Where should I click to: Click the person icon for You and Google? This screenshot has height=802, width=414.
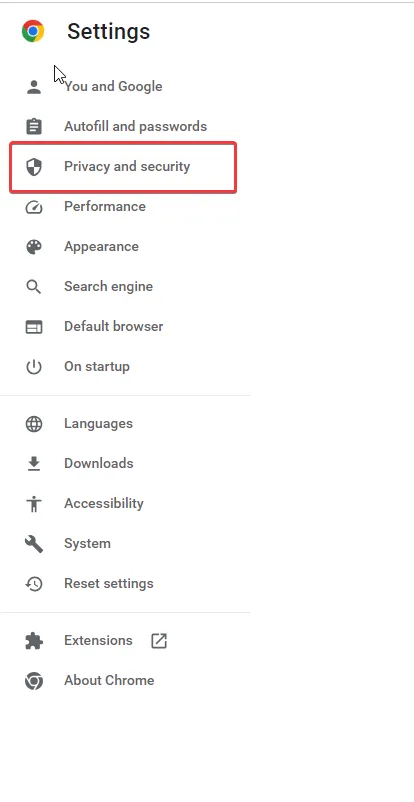tap(34, 86)
